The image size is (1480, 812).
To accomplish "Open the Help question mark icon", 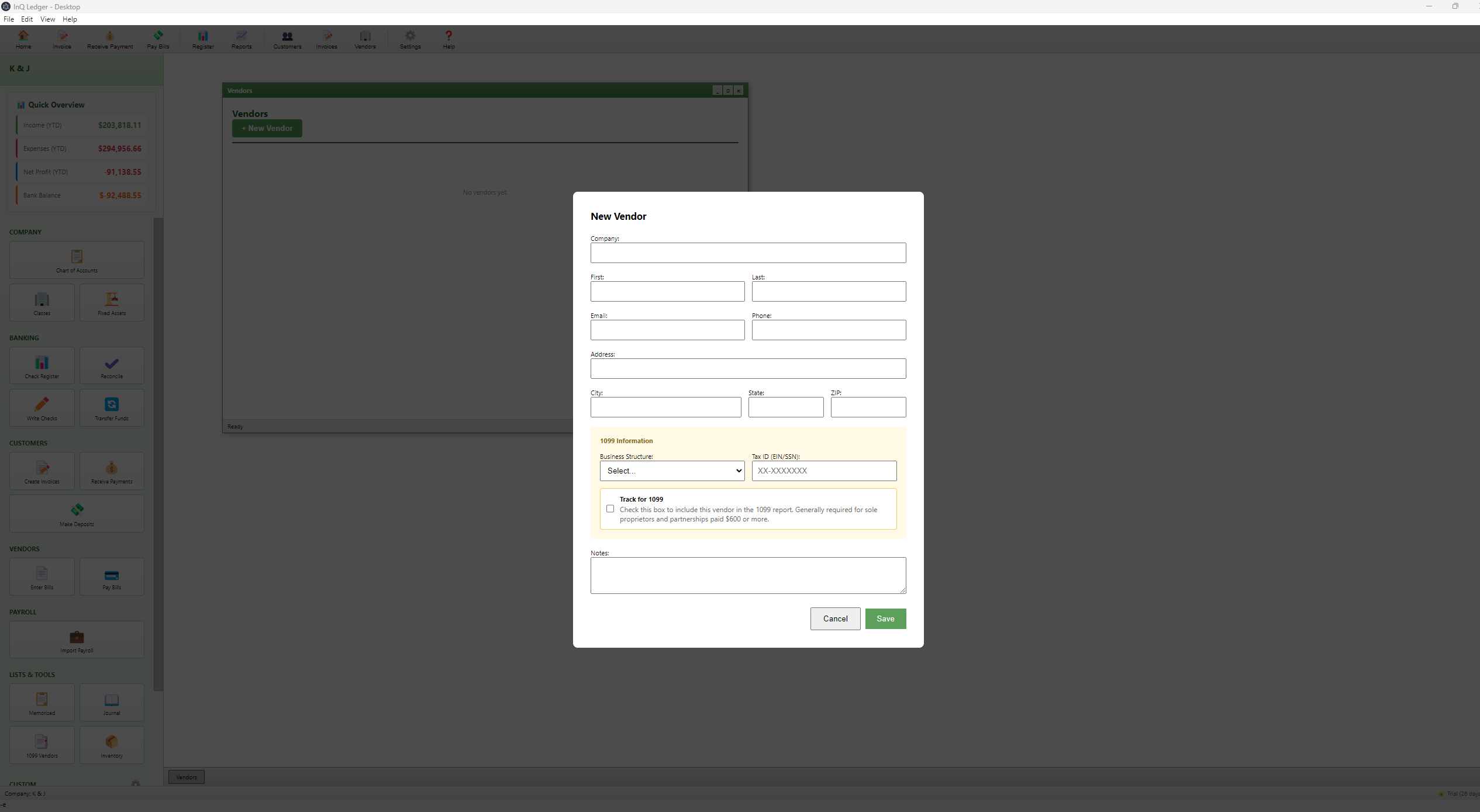I will coord(449,40).
